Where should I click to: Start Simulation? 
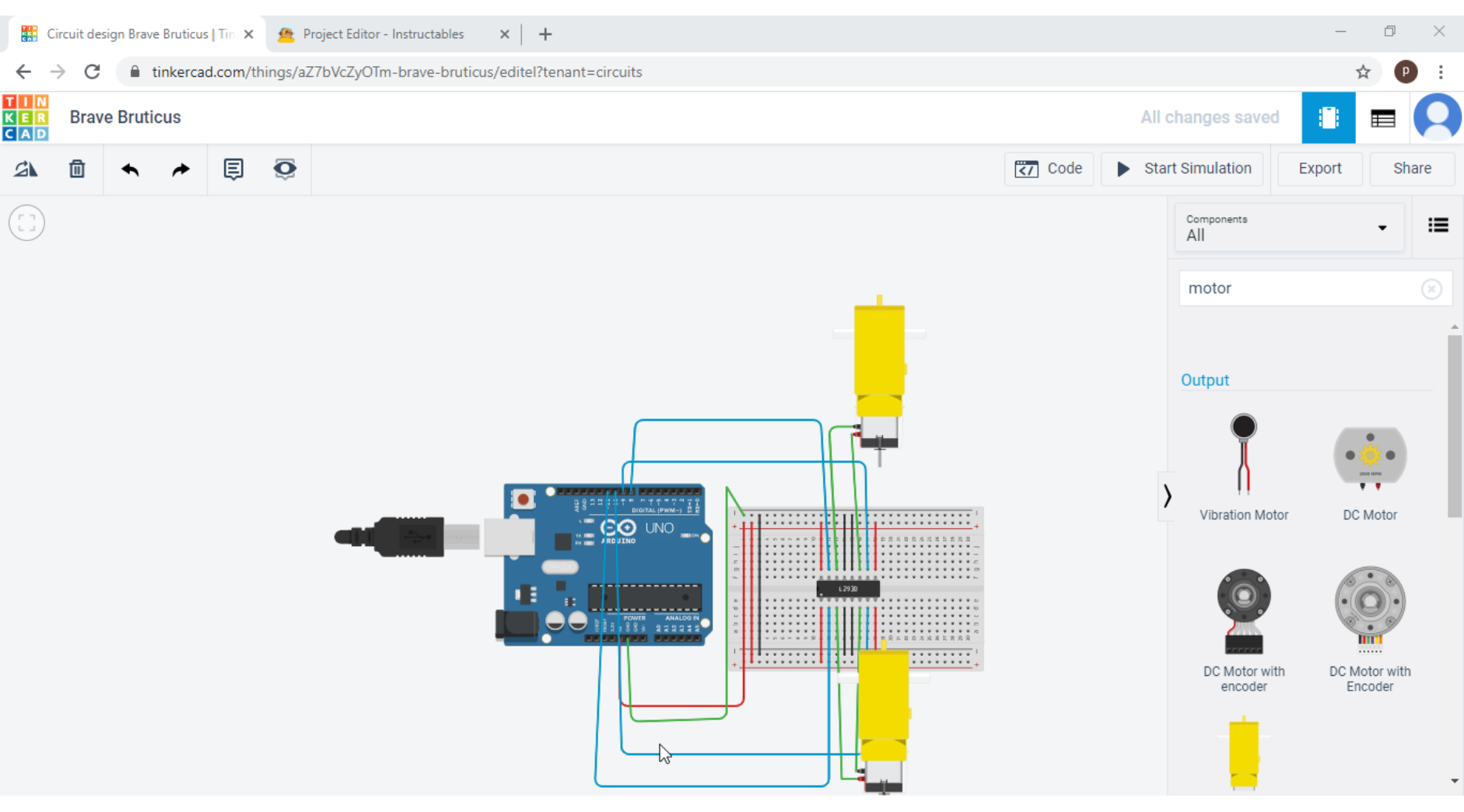point(1183,169)
